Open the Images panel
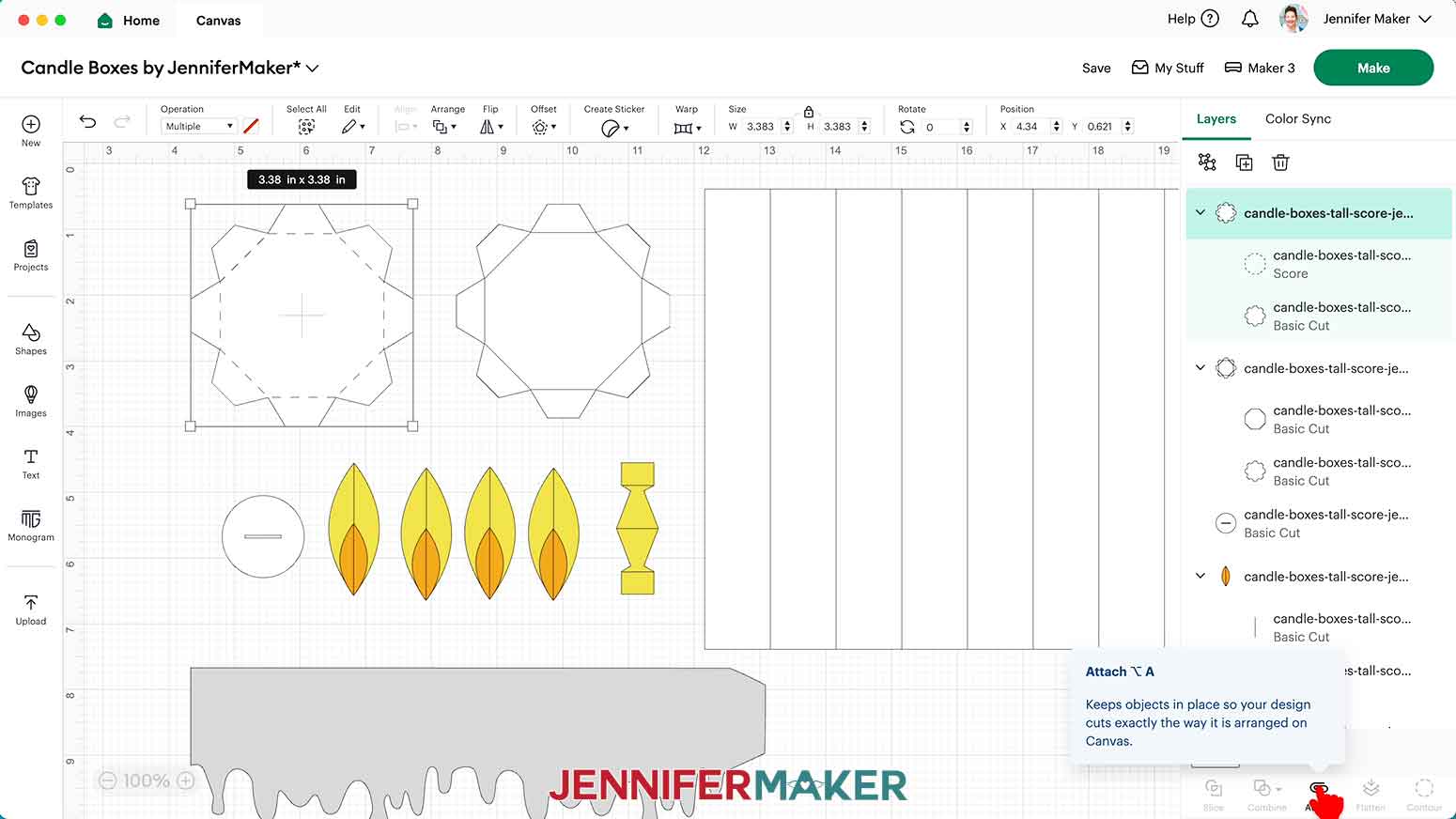This screenshot has height=819, width=1456. tap(31, 400)
